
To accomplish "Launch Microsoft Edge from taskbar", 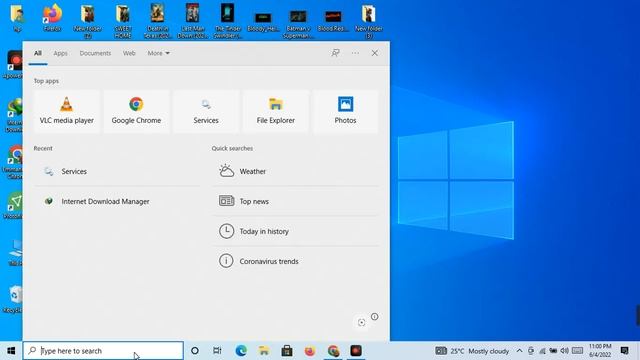I will pyautogui.click(x=241, y=351).
